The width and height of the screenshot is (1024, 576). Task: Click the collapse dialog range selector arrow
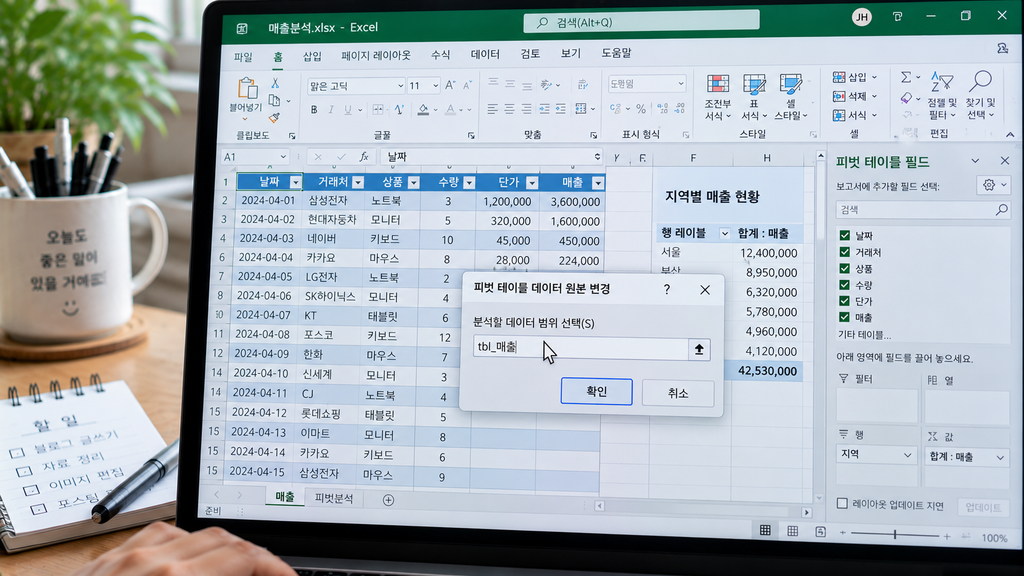coord(699,349)
